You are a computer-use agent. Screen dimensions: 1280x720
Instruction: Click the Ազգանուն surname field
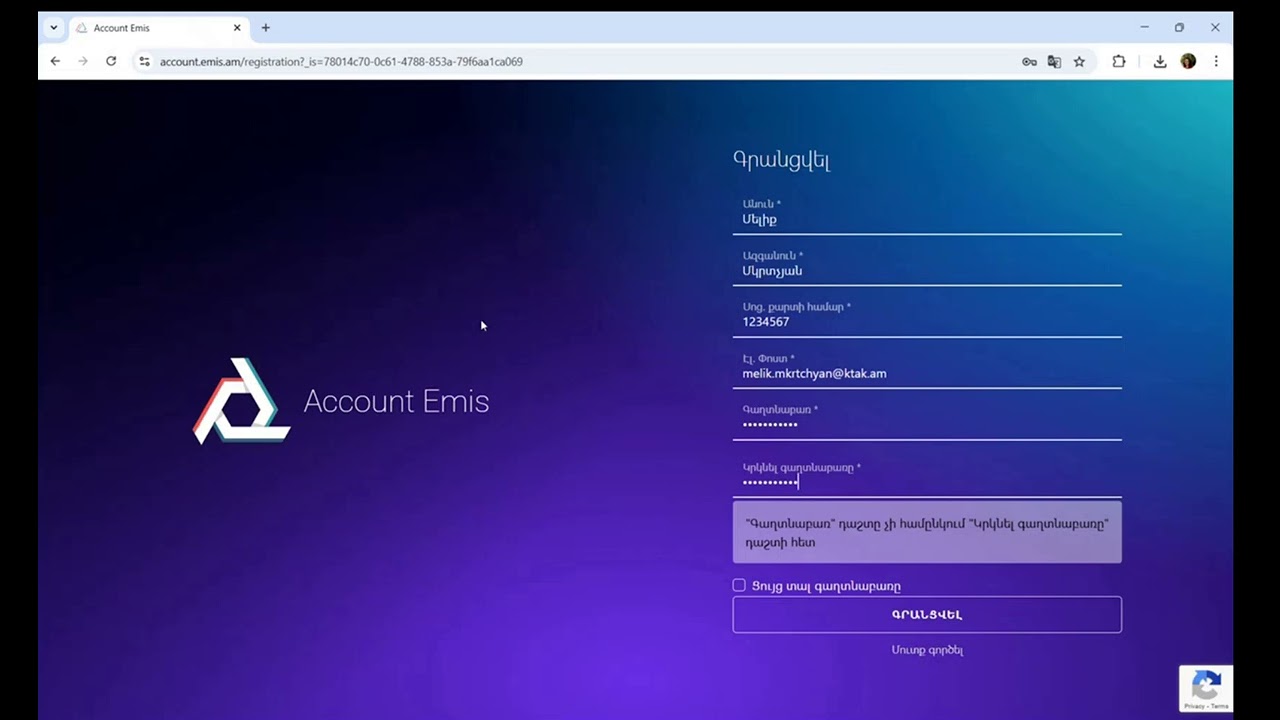point(927,265)
